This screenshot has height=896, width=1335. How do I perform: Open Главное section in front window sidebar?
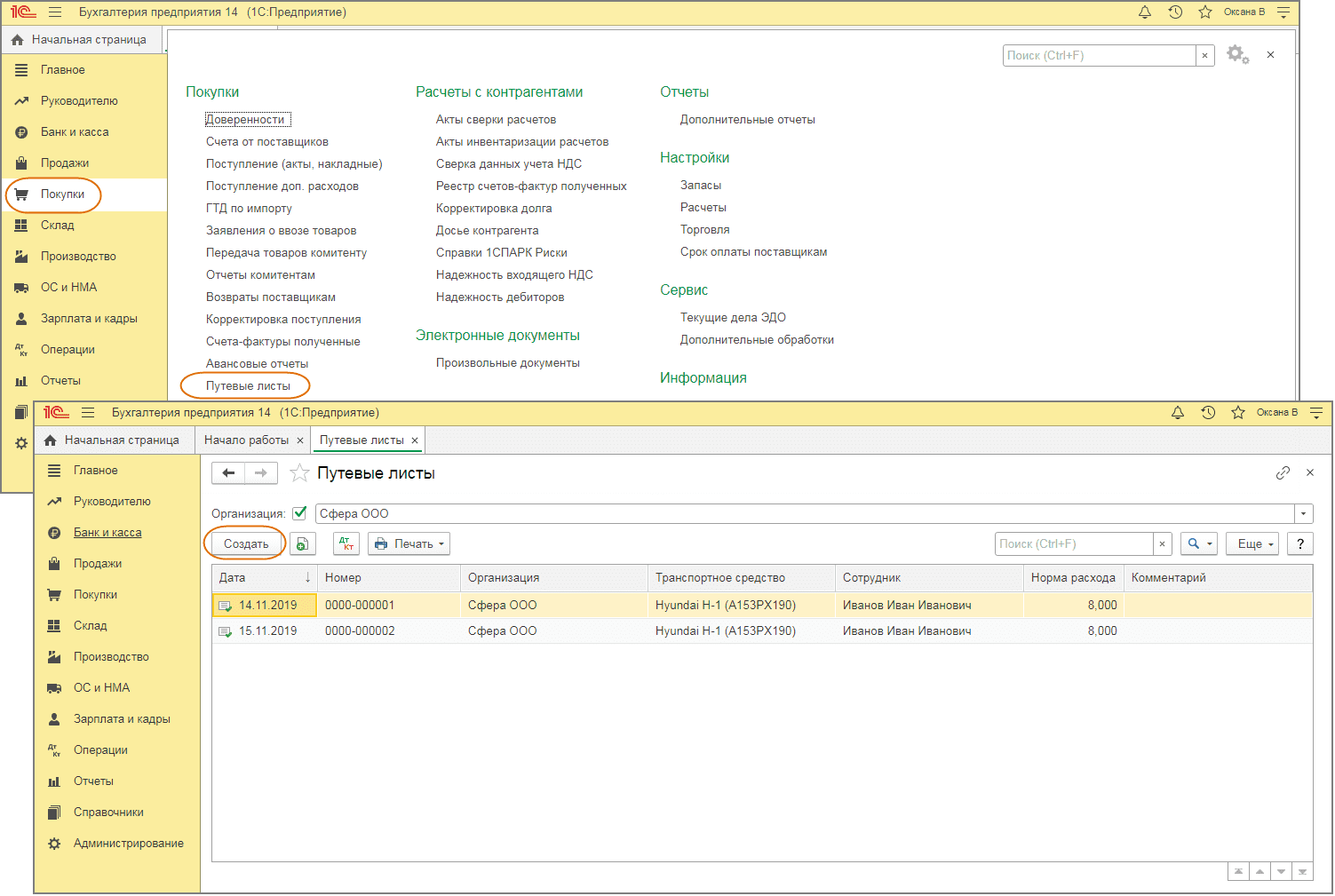coord(96,471)
